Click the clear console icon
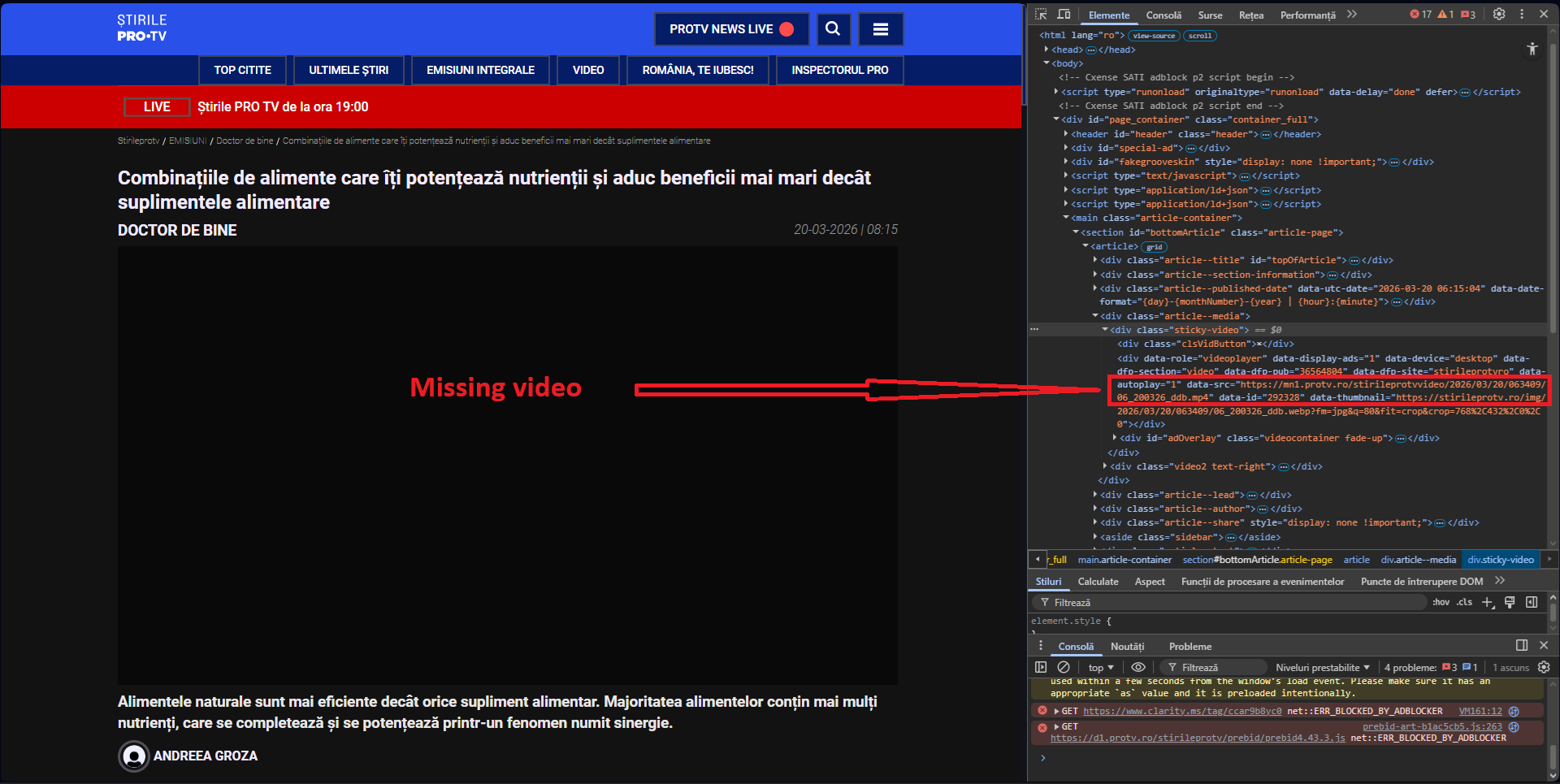The height and width of the screenshot is (784, 1560). coord(1064,667)
